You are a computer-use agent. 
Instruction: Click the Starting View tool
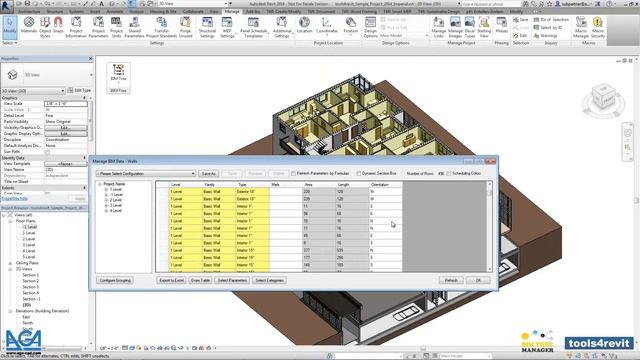(x=484, y=27)
